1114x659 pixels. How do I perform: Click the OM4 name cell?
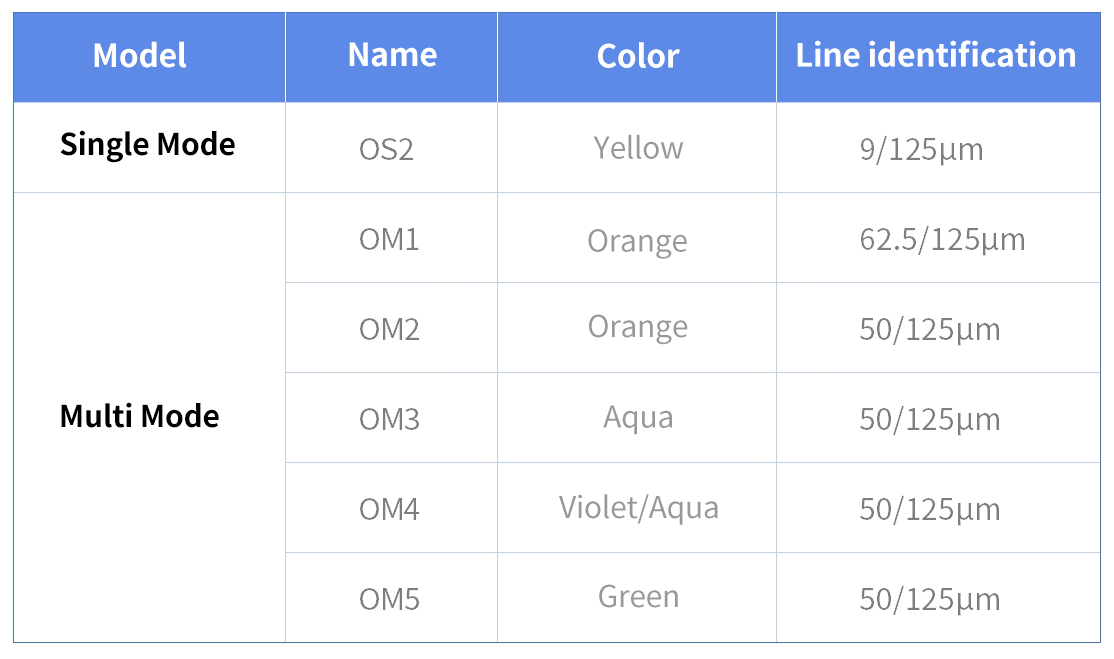(391, 508)
